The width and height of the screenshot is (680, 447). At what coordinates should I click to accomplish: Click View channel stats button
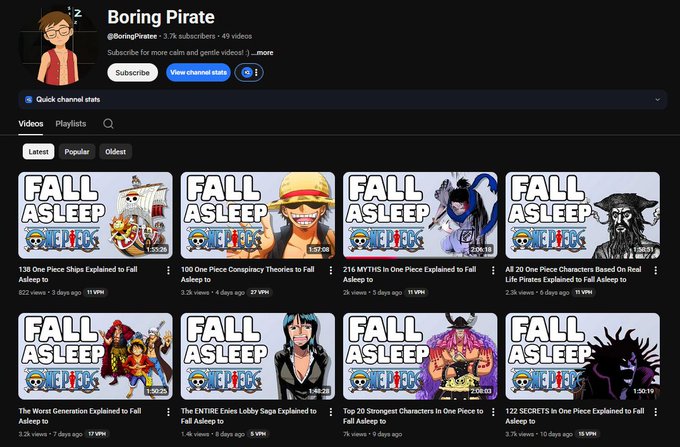click(198, 72)
